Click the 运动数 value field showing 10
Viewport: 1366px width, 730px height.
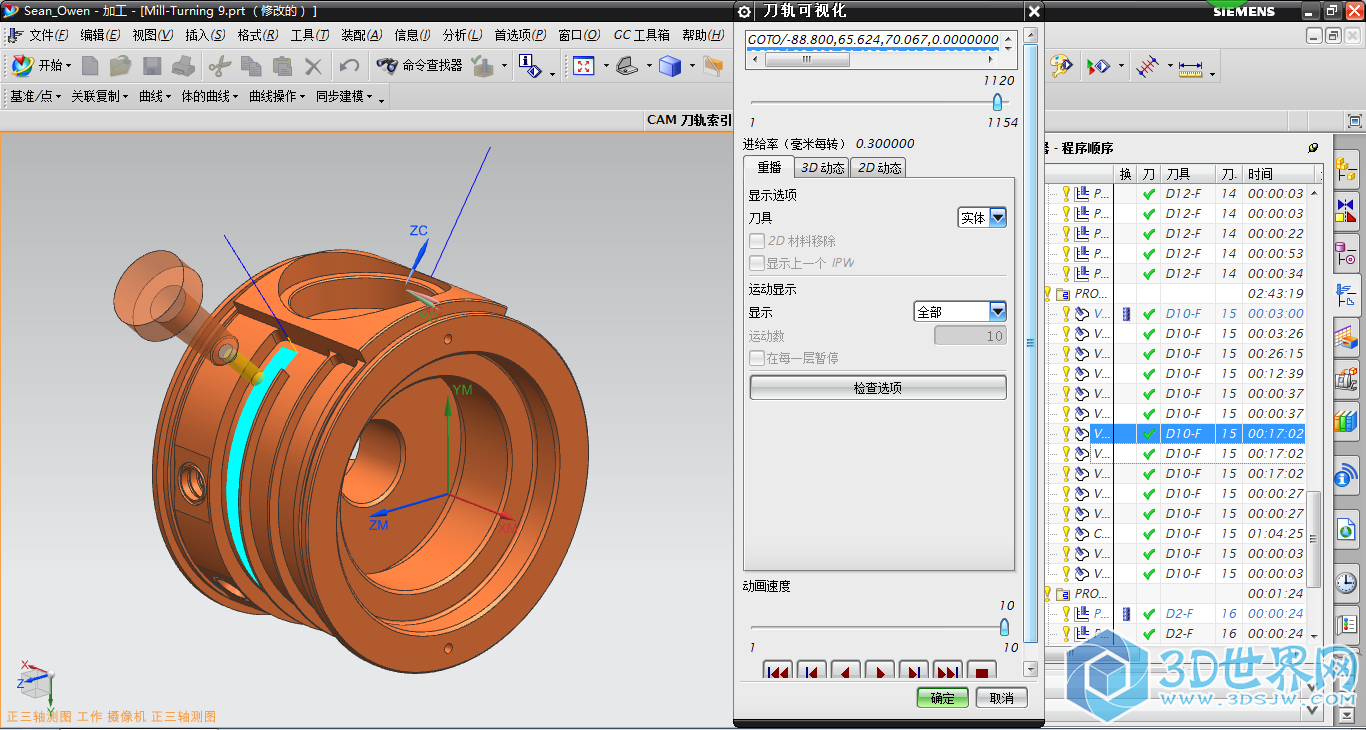[970, 336]
